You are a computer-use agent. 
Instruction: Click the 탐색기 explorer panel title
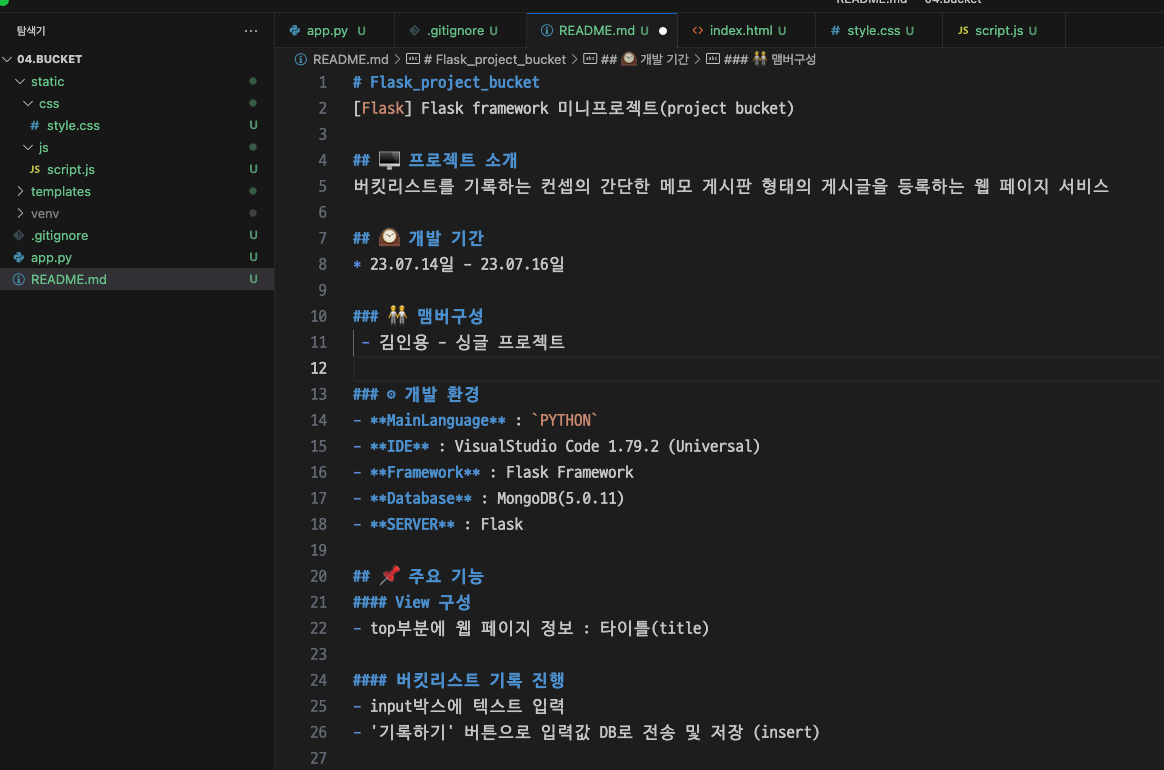pyautogui.click(x=31, y=30)
